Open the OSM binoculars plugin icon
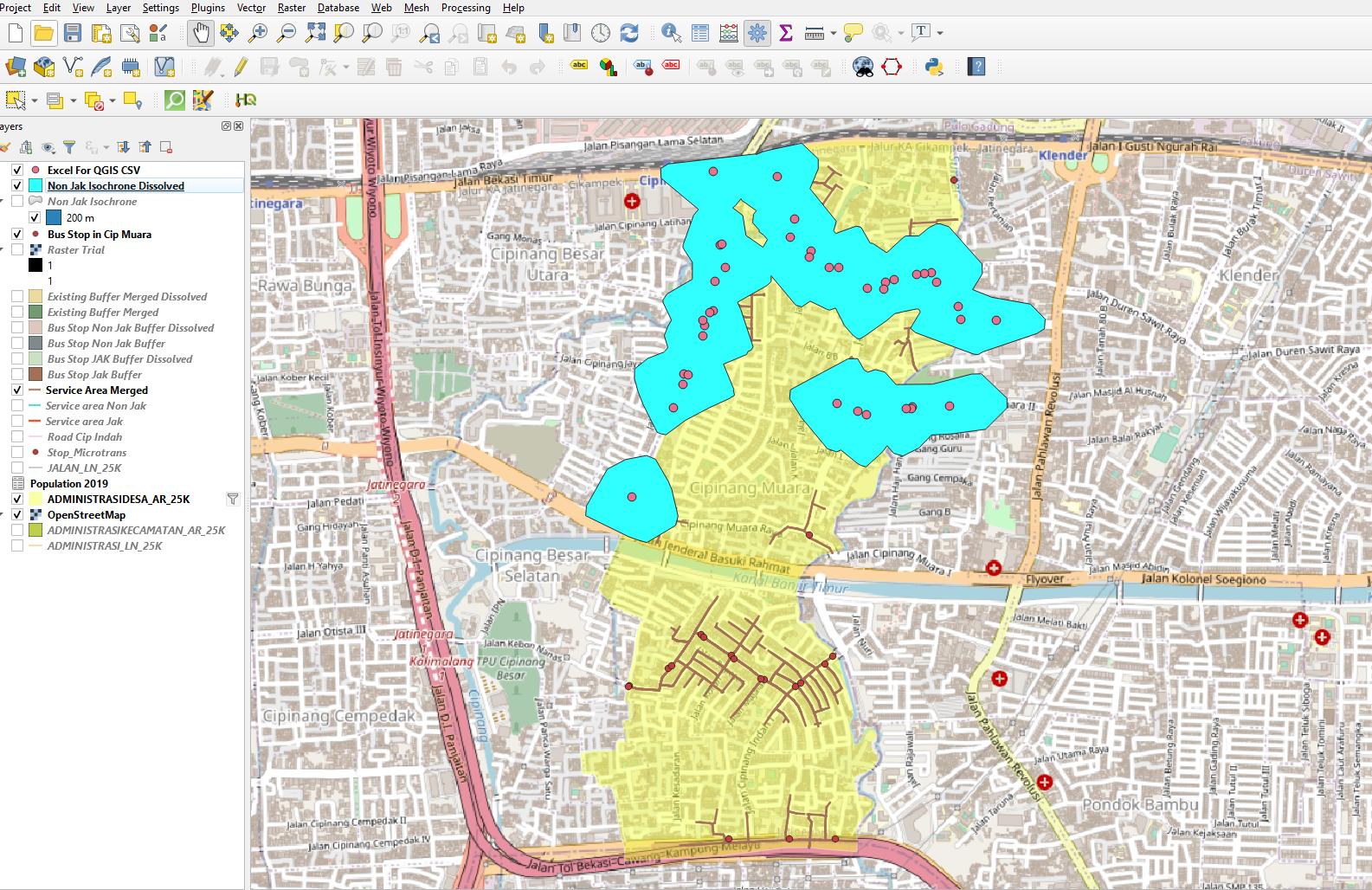This screenshot has height=890, width=1372. pyautogui.click(x=863, y=67)
